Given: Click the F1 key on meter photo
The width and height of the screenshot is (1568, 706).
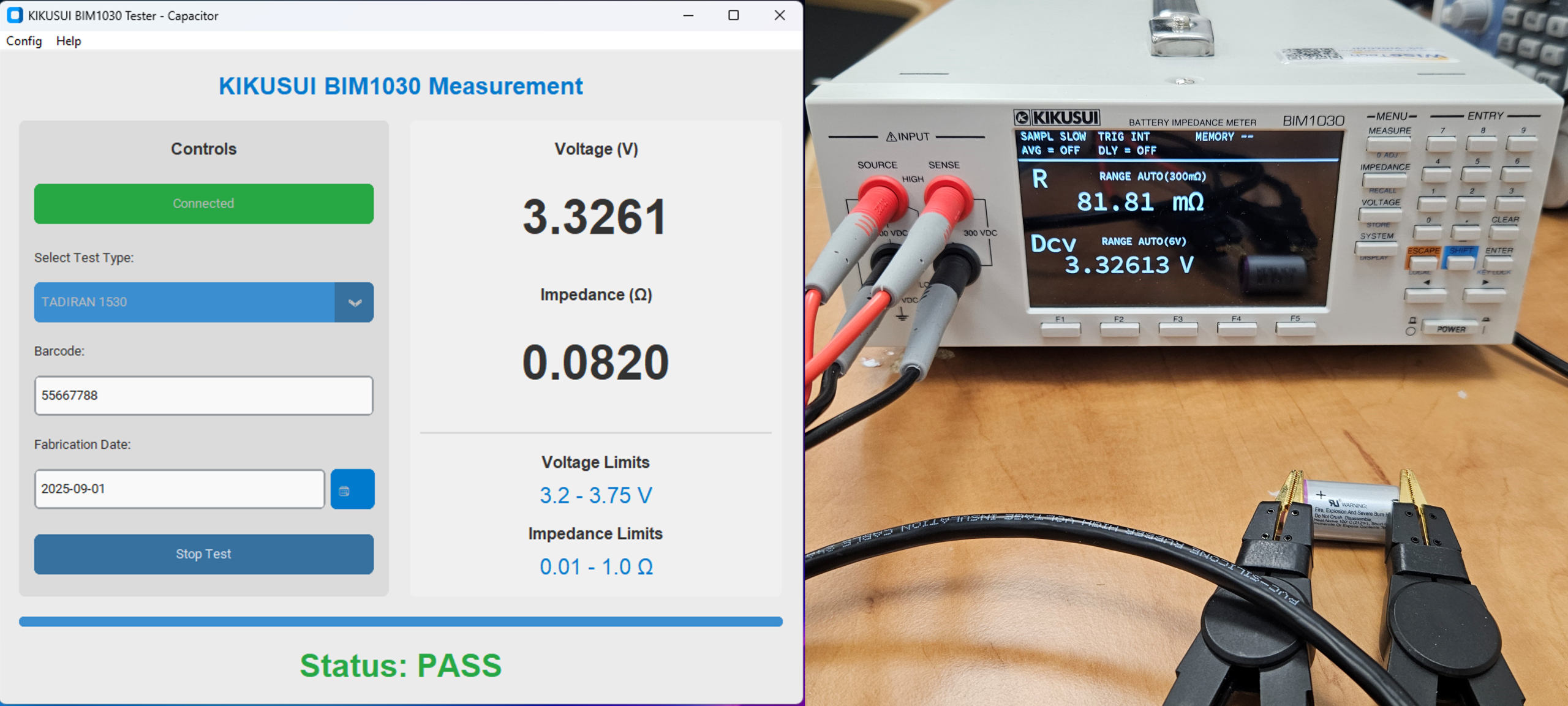Looking at the screenshot, I should click(1060, 330).
